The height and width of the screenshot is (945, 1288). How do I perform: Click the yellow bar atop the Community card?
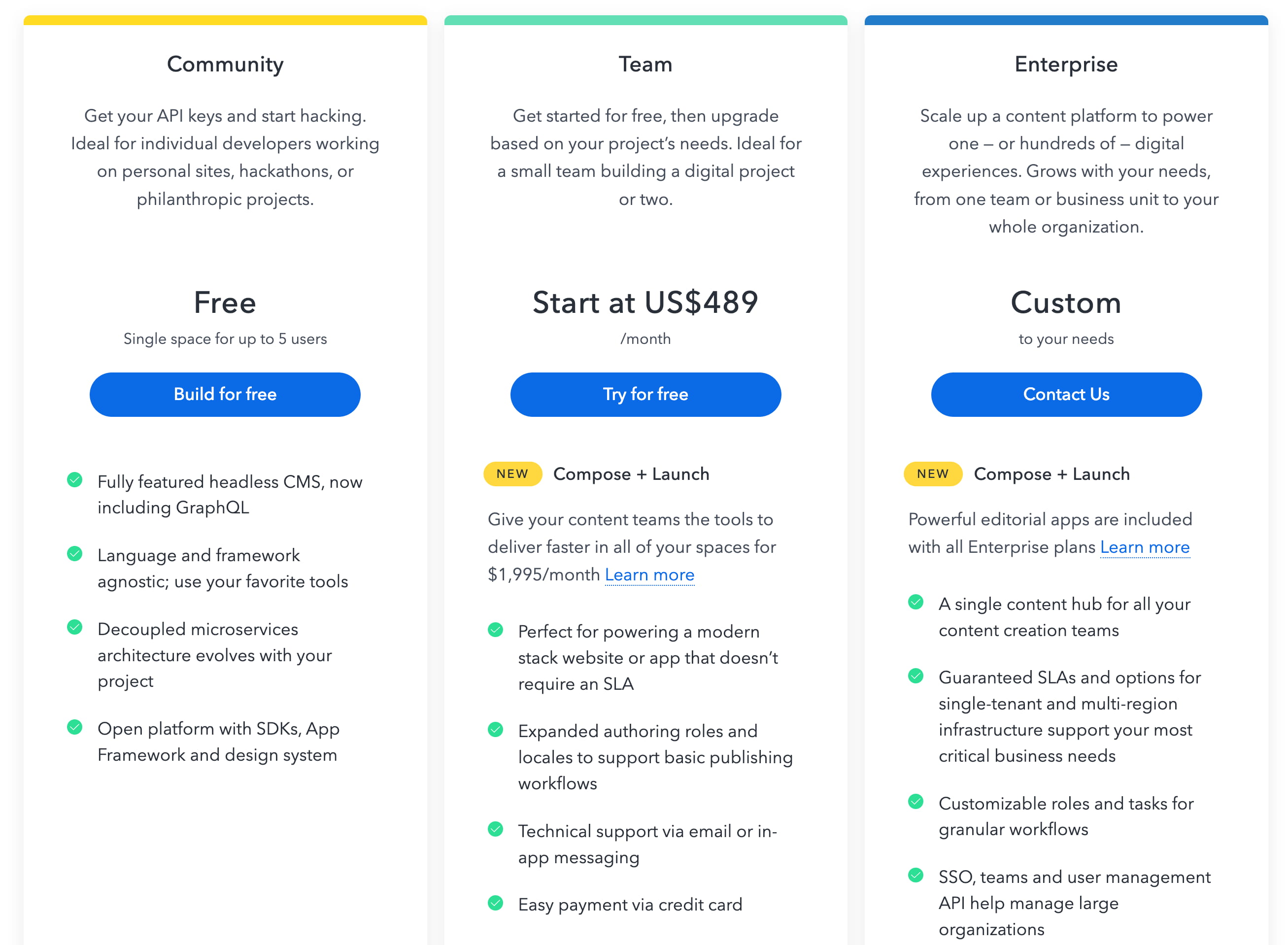click(225, 20)
